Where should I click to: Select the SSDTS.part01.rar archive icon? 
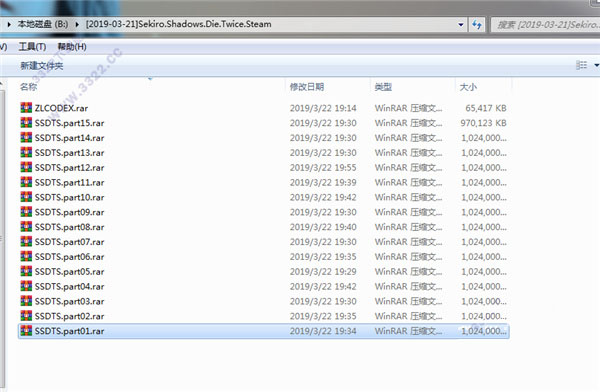coord(26,330)
